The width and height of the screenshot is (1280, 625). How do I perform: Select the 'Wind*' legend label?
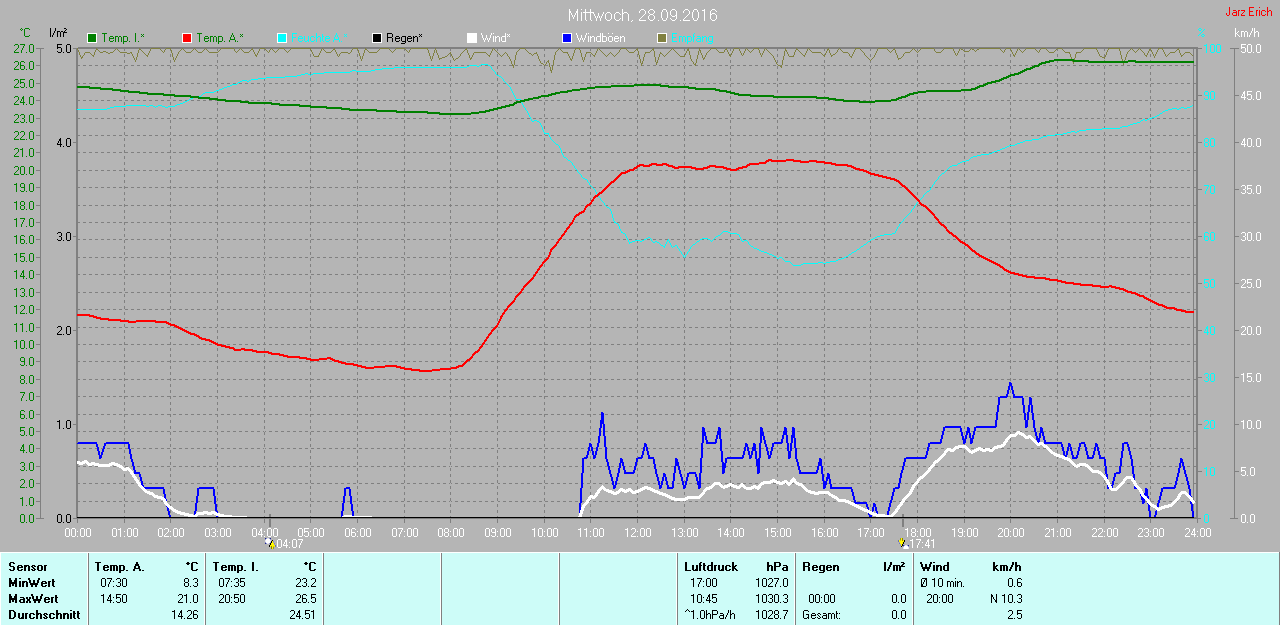[x=495, y=38]
